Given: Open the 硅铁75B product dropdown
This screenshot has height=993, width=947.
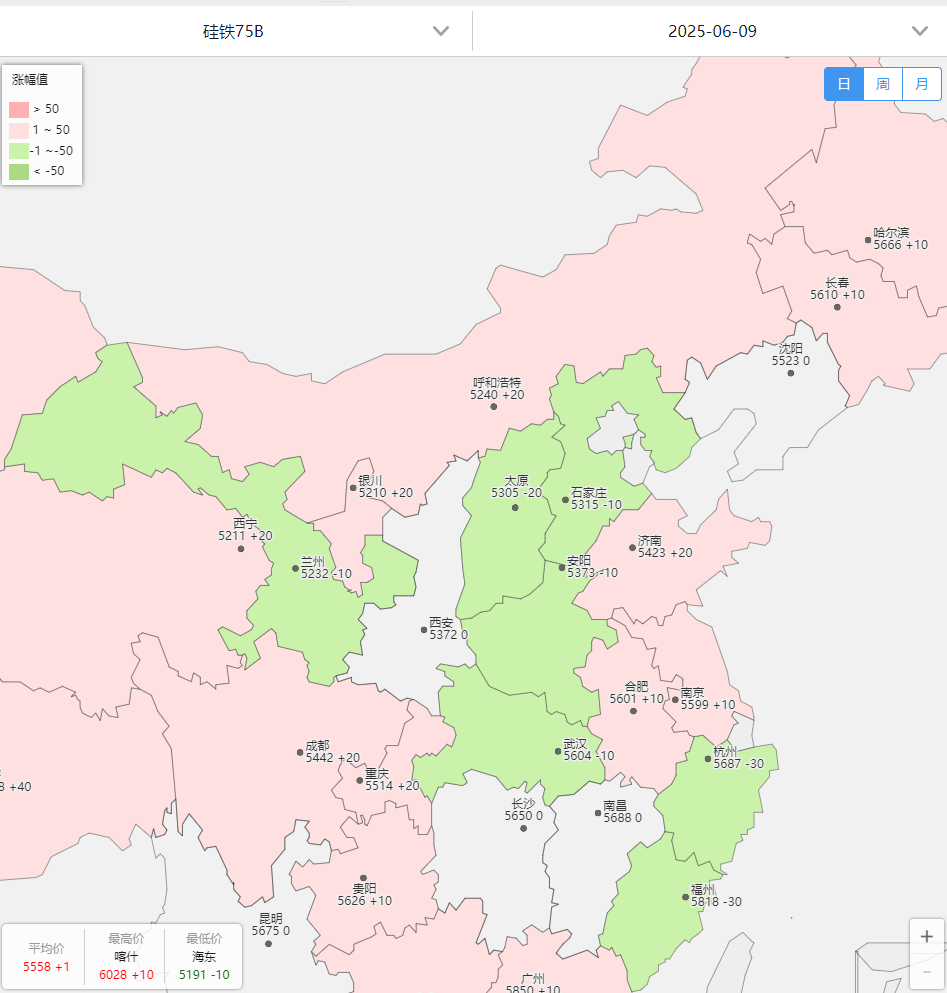Looking at the screenshot, I should pos(236,31).
